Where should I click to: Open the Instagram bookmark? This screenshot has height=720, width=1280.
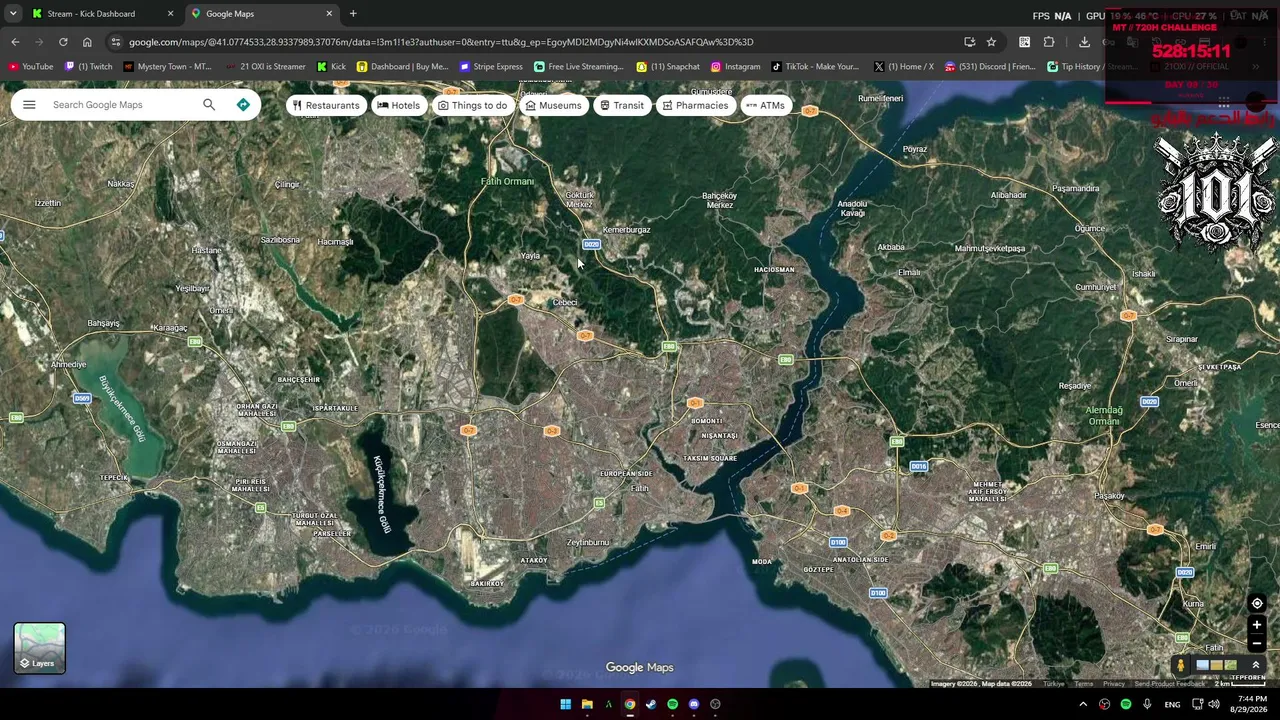click(x=735, y=67)
